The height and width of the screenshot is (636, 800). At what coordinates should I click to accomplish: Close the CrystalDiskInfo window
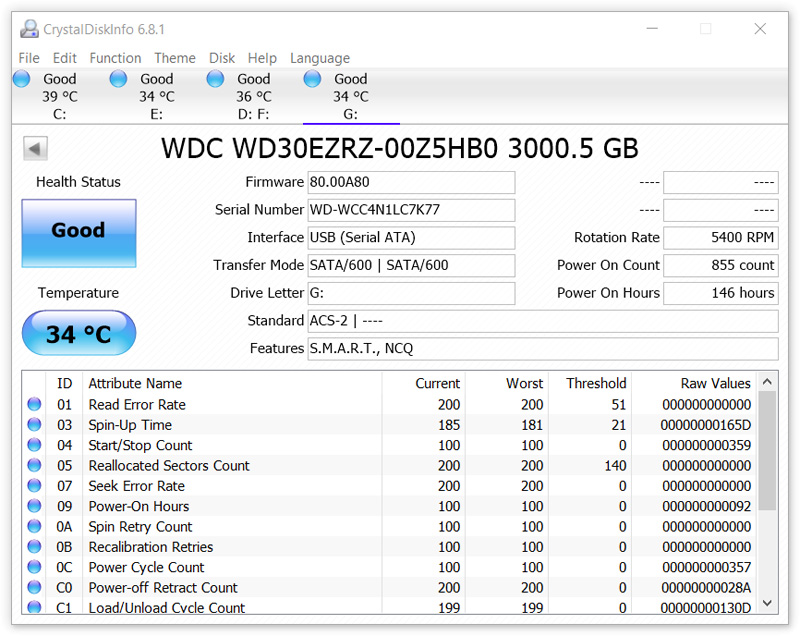(x=760, y=29)
